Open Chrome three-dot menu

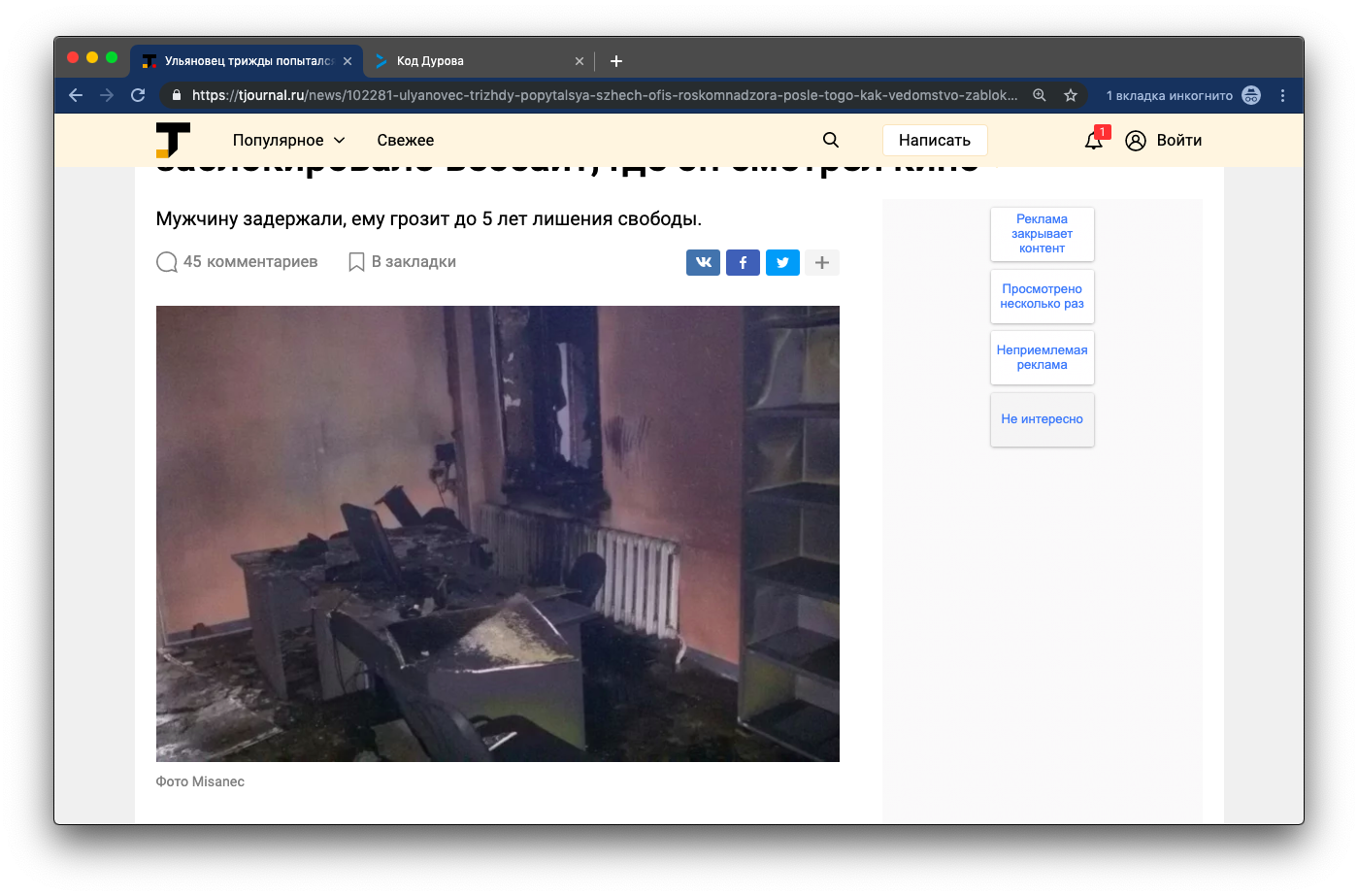(x=1282, y=95)
